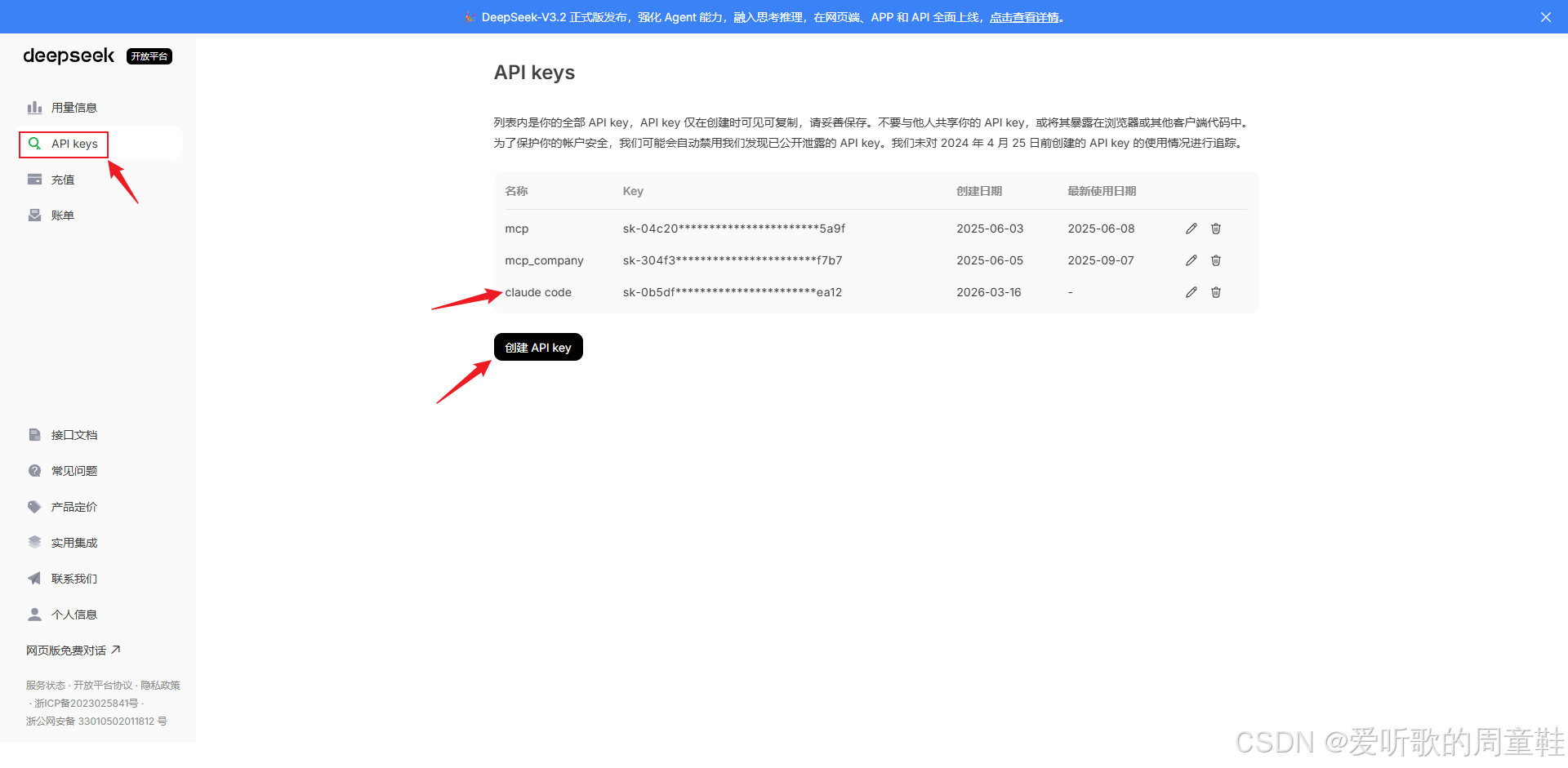Select API keys in the sidebar
The height and width of the screenshot is (768, 1568).
74,144
